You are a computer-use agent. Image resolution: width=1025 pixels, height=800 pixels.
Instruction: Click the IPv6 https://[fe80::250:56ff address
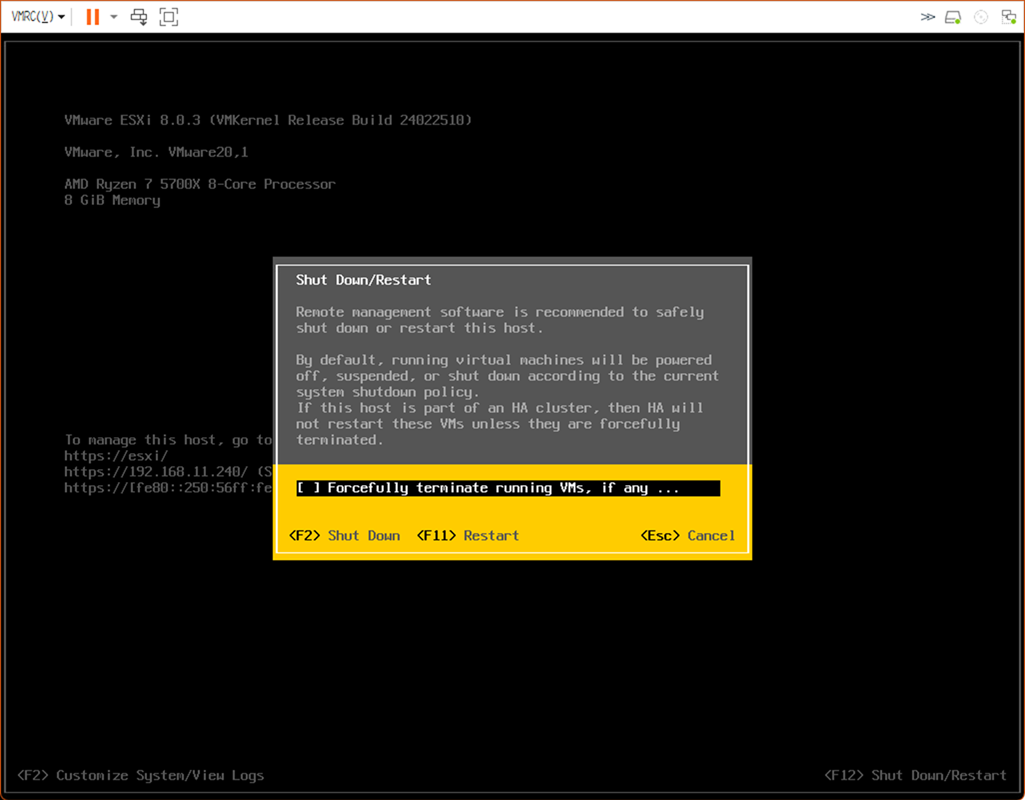[168, 488]
